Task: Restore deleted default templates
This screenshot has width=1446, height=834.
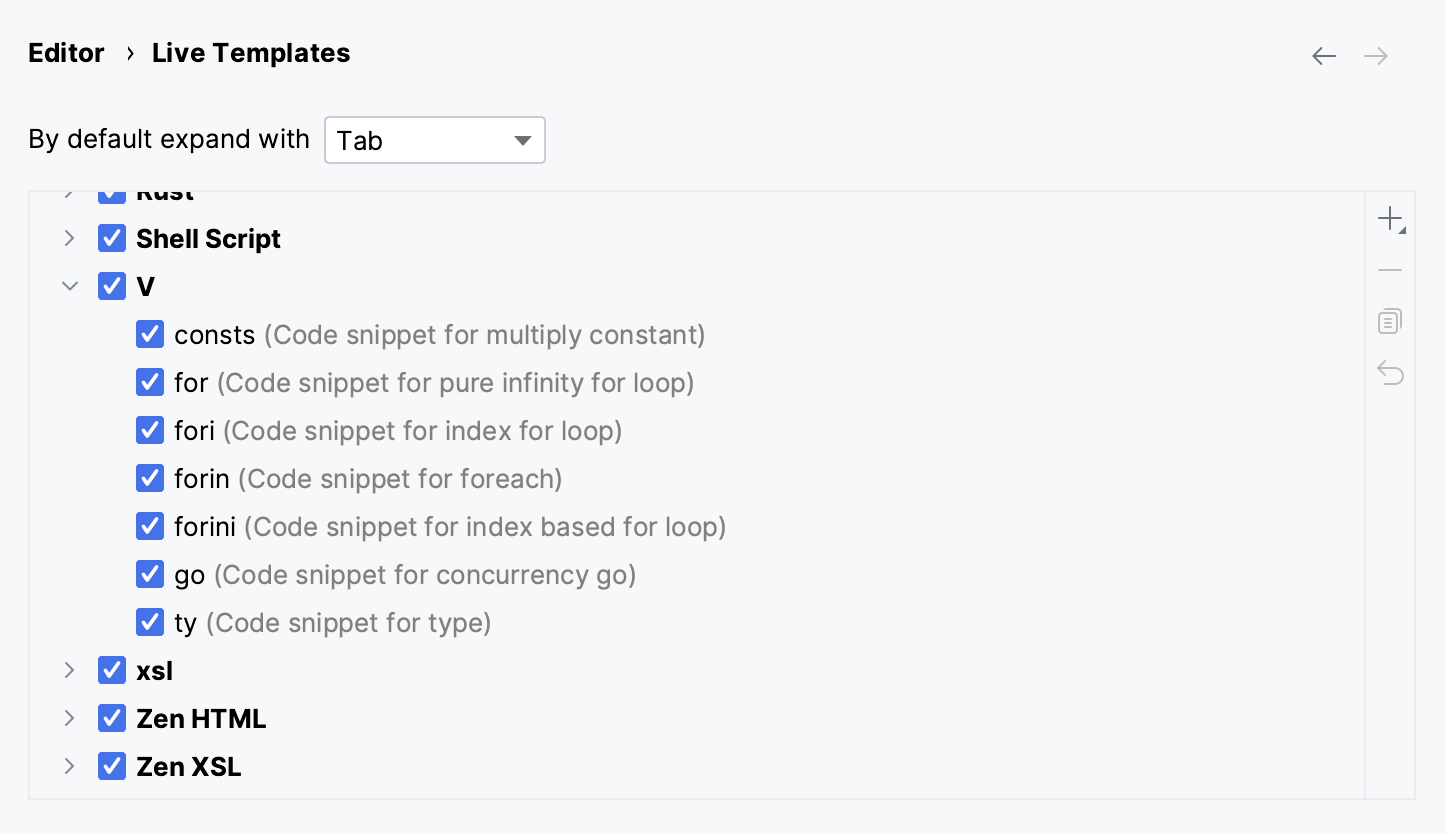Action: 1390,373
